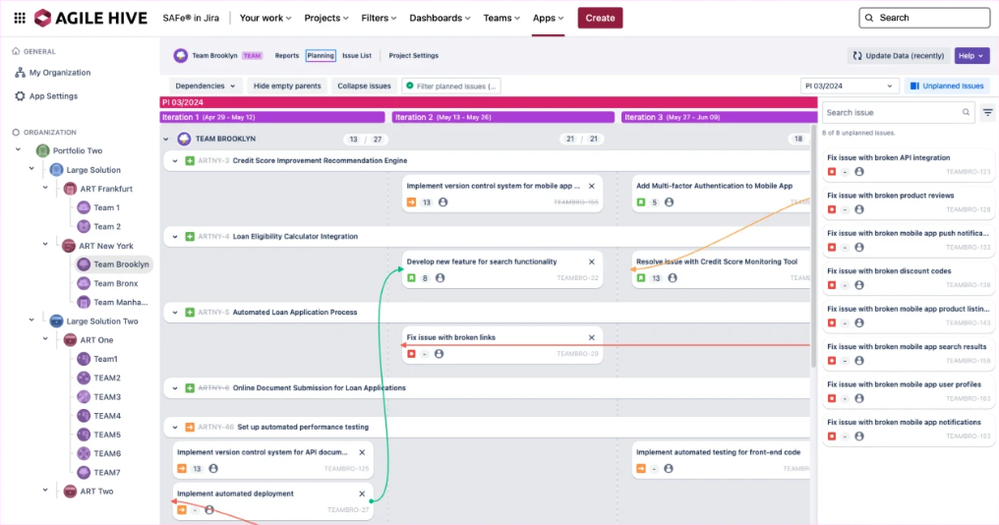Click the Iteration 2 header bar

click(x=503, y=117)
